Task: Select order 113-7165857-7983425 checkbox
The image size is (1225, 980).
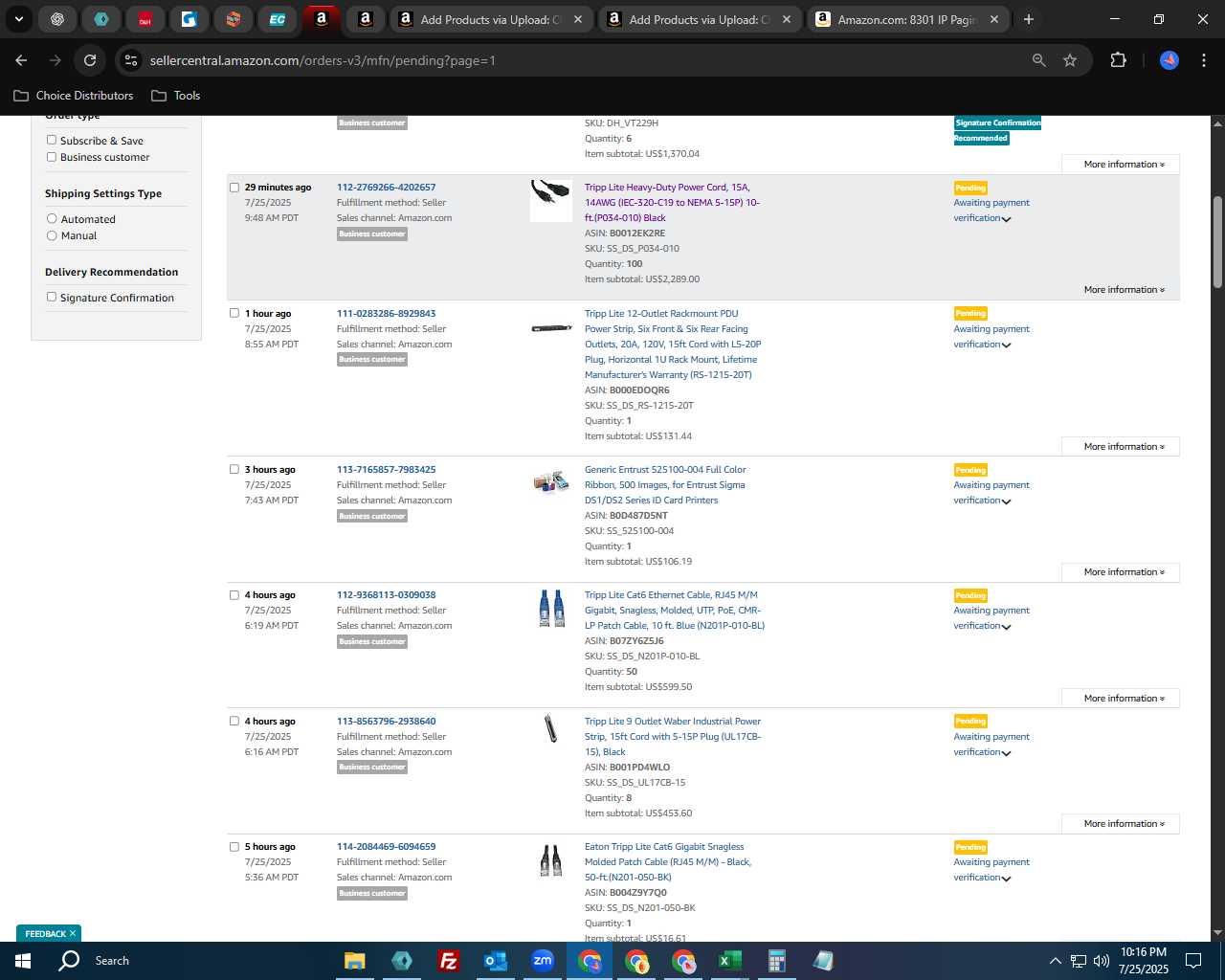Action: [234, 469]
